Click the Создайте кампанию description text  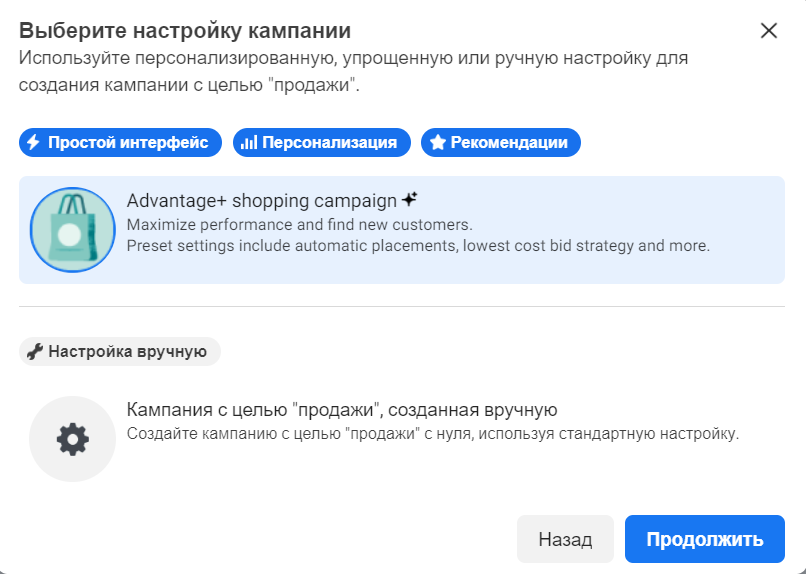tap(432, 434)
